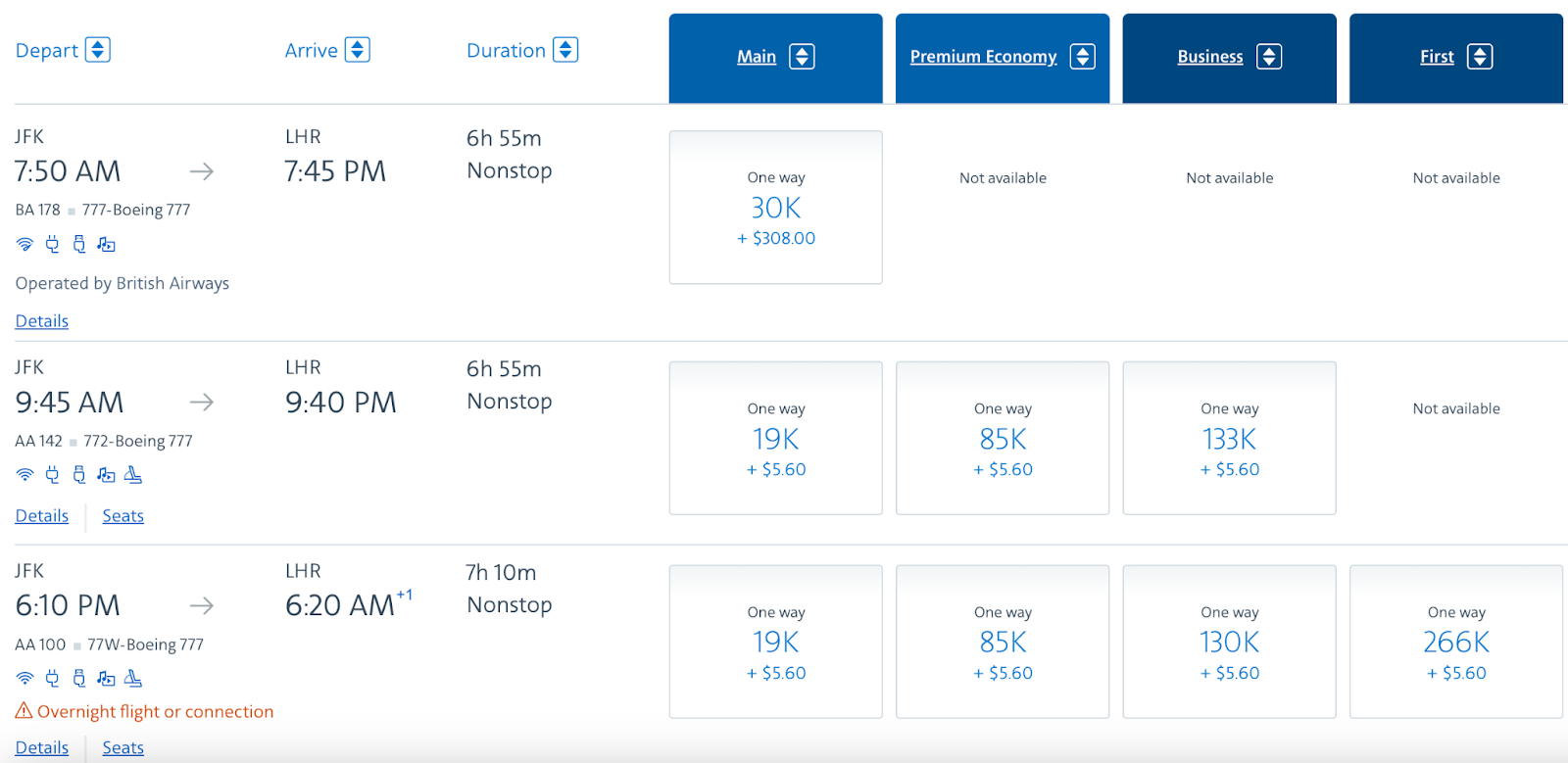Click 'Not available' under First for AA 142
This screenshot has height=763, width=1568.
[x=1456, y=408]
